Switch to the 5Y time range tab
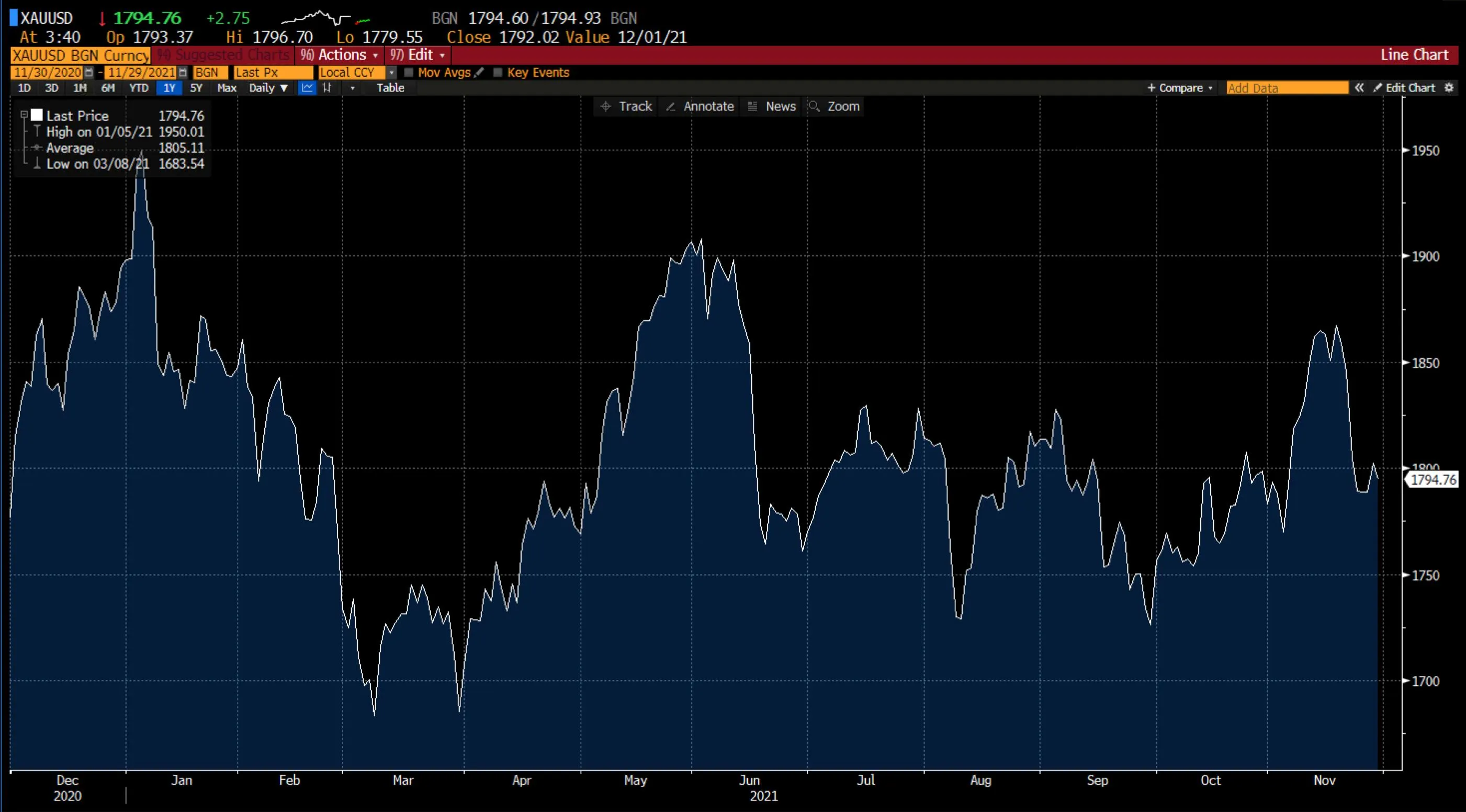The image size is (1466, 812). [x=196, y=88]
